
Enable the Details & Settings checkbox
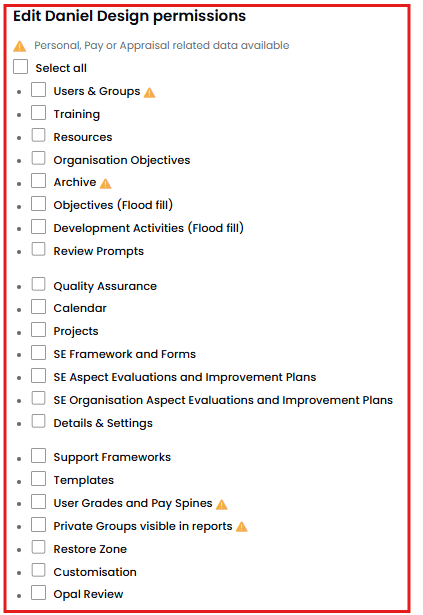pyautogui.click(x=38, y=422)
